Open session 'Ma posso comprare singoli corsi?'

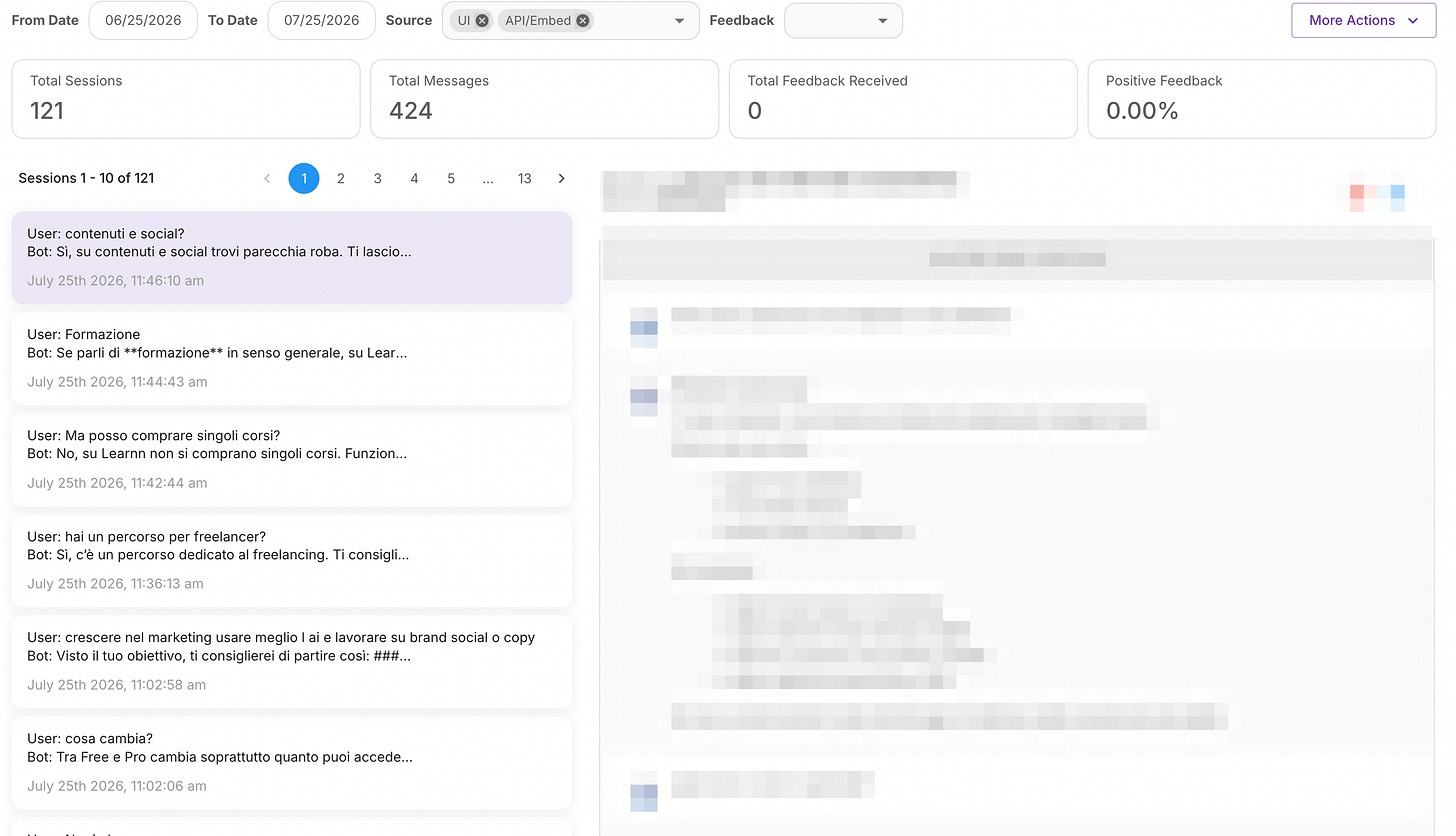tap(292, 459)
